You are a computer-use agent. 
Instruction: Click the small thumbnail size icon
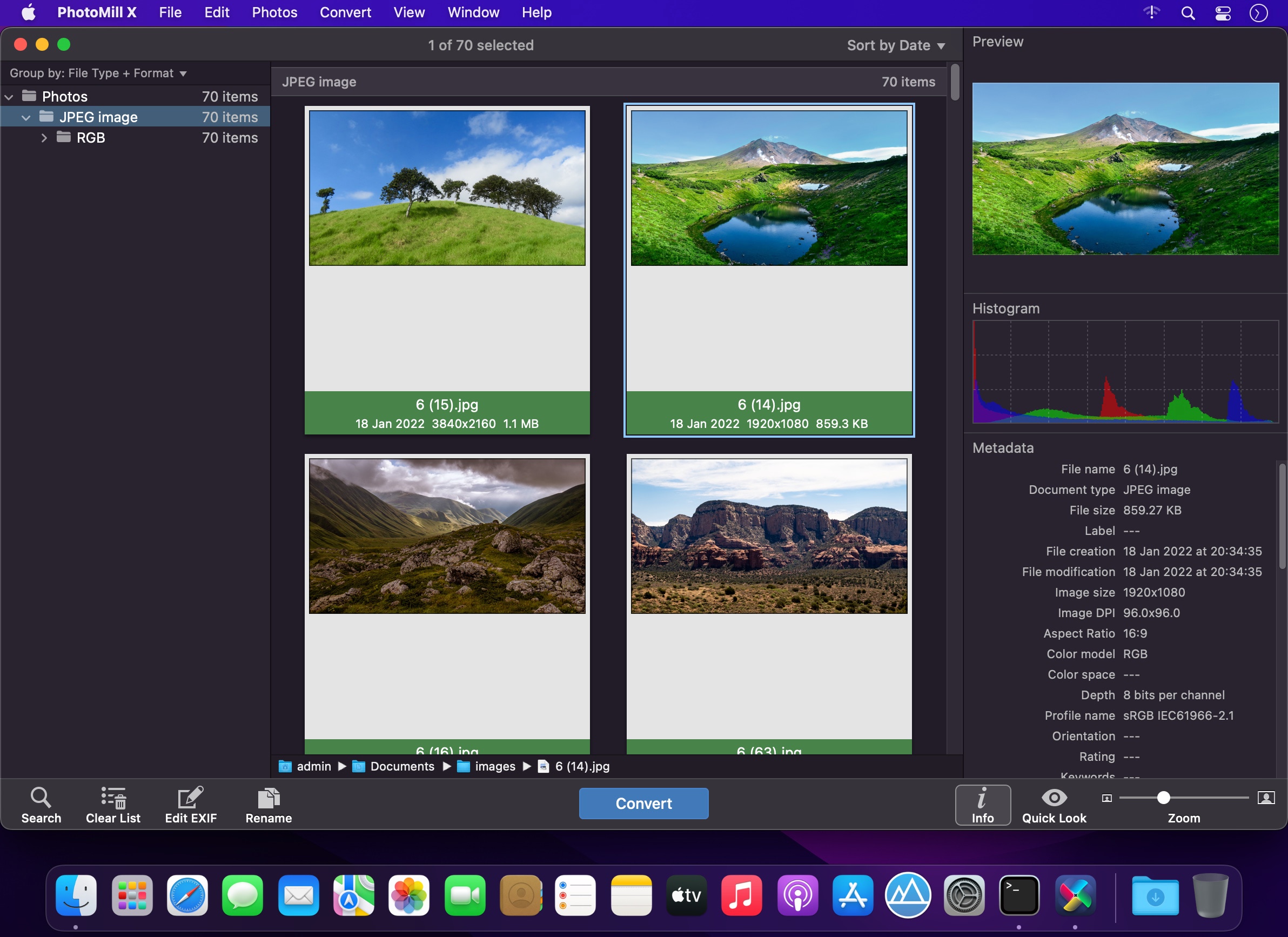pos(1106,798)
